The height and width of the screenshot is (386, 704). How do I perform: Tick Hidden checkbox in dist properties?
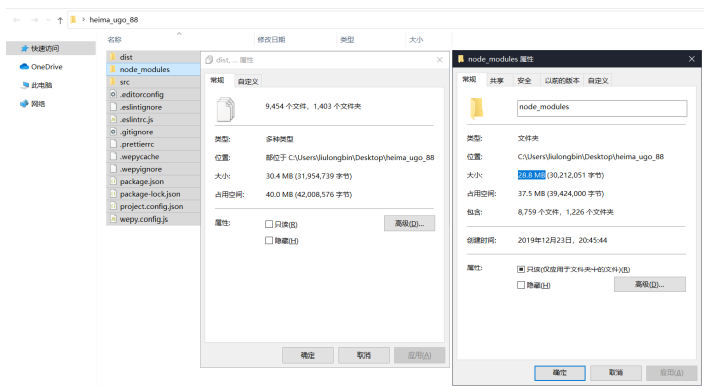point(269,241)
